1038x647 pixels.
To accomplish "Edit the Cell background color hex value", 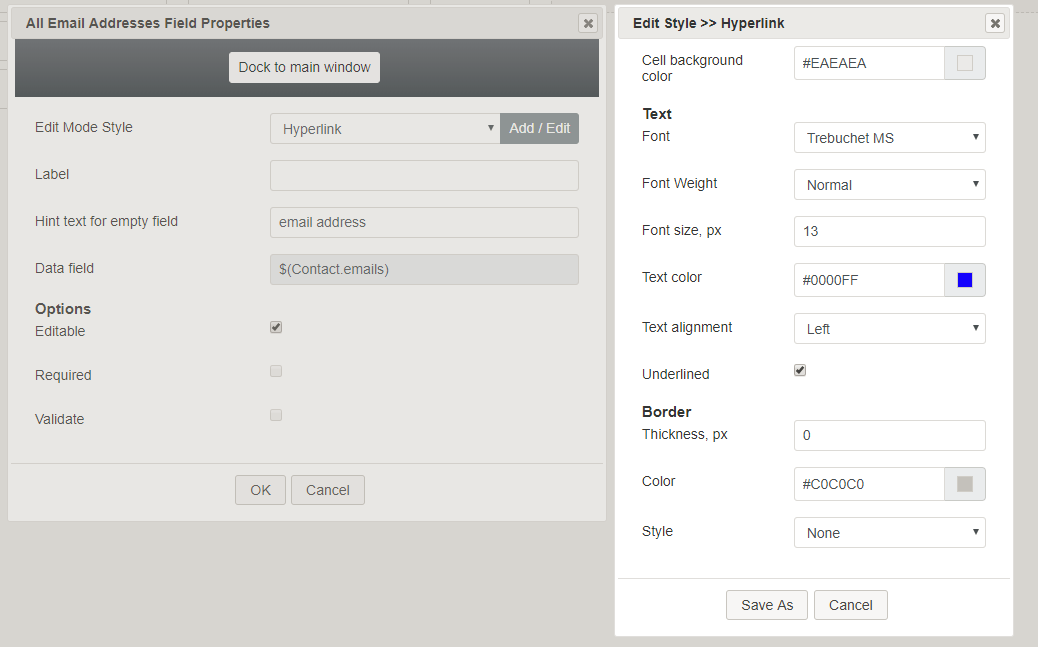I will pyautogui.click(x=869, y=63).
